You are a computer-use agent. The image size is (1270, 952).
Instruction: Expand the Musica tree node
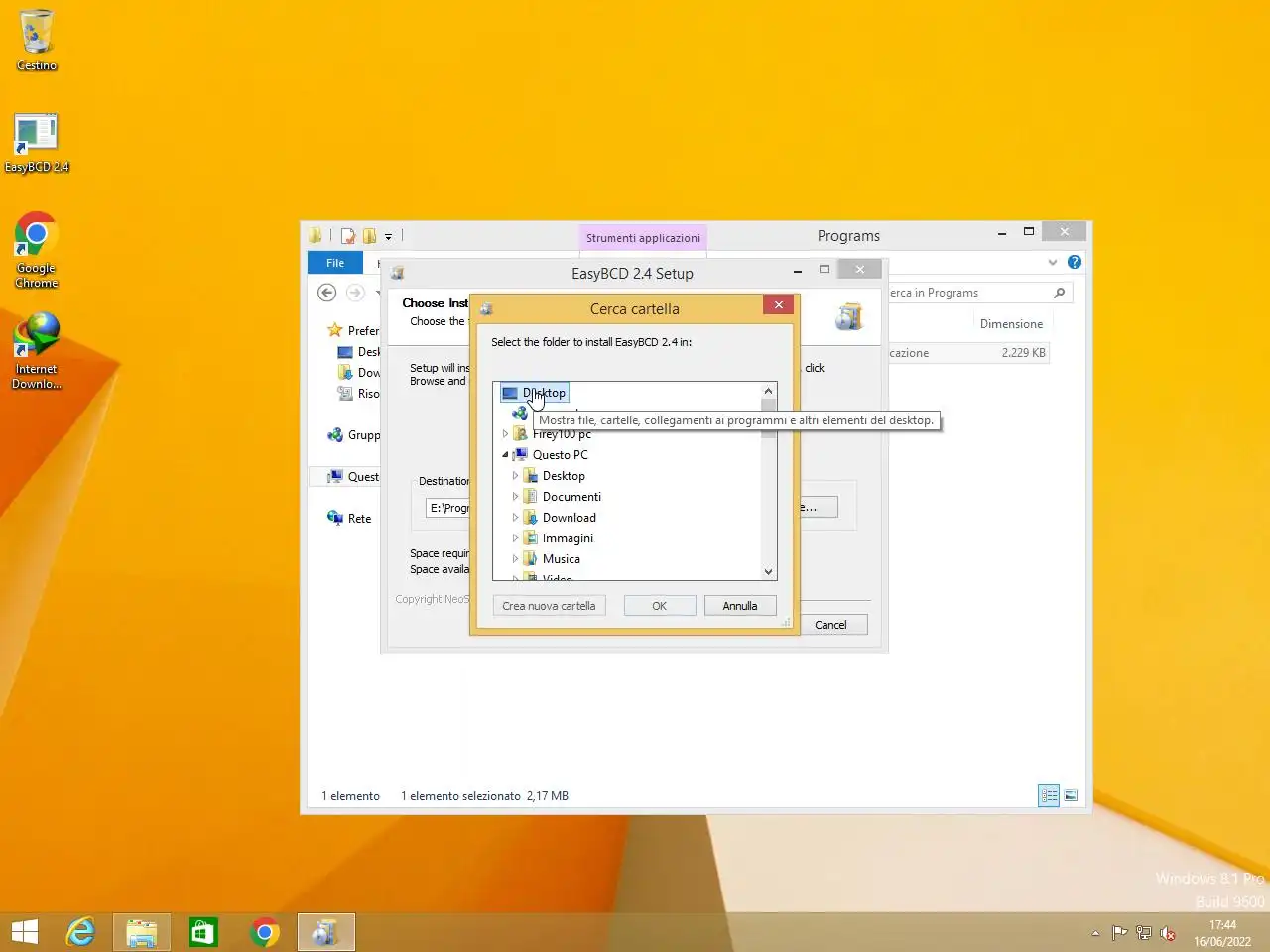(515, 559)
